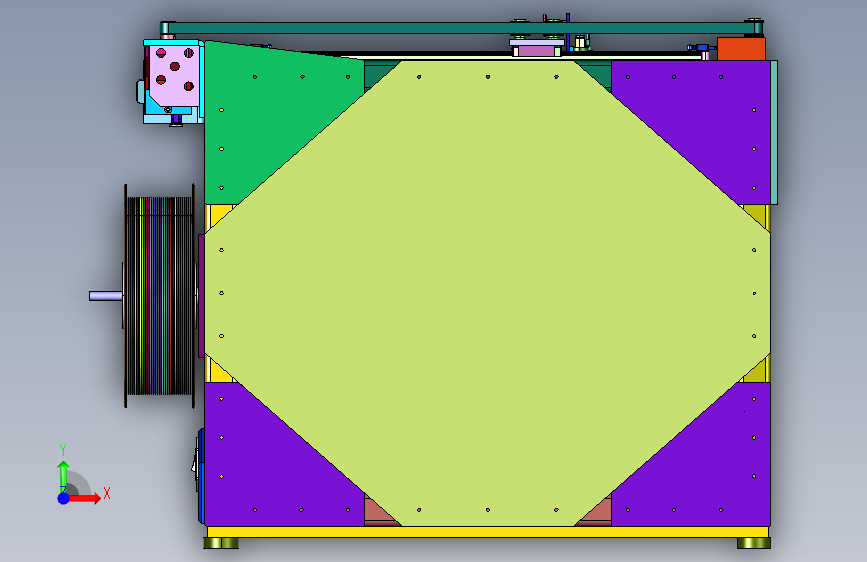Image resolution: width=867 pixels, height=562 pixels.
Task: Click the blue Z axis ball of the triad
Action: click(64, 498)
